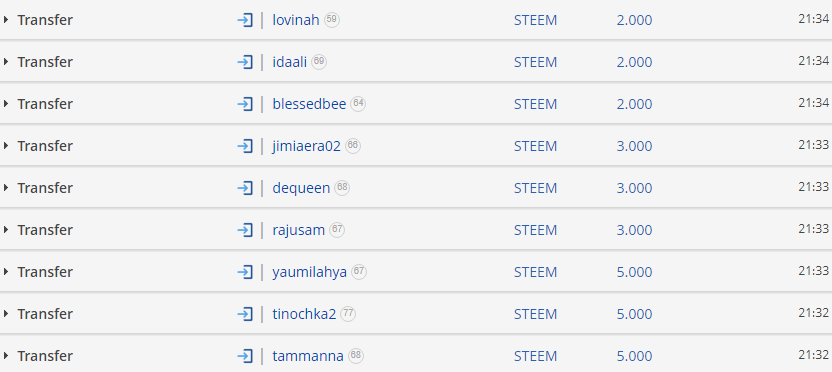Click incoming transfer icon beside blessedbee
The height and width of the screenshot is (372, 832).
coord(245,104)
